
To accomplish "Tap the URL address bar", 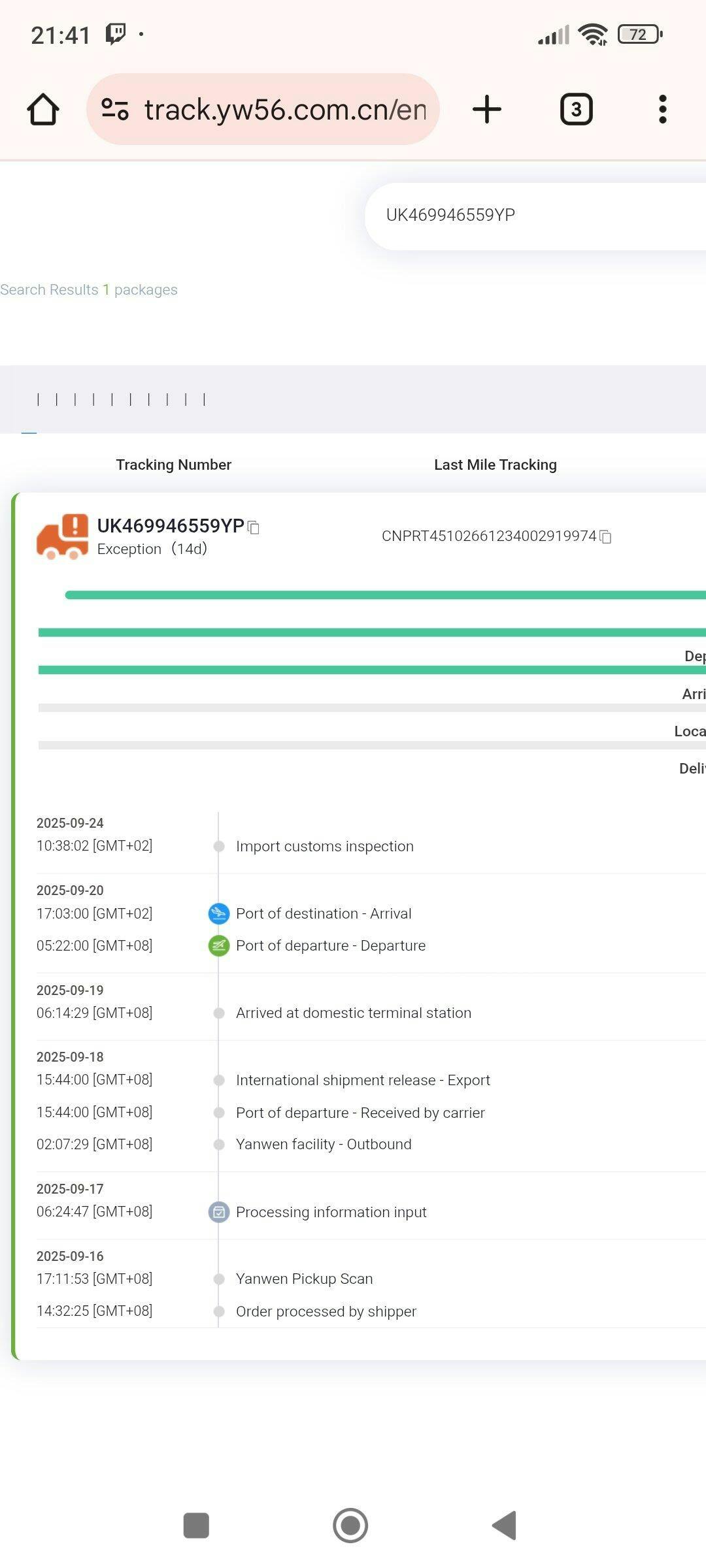I will [284, 109].
